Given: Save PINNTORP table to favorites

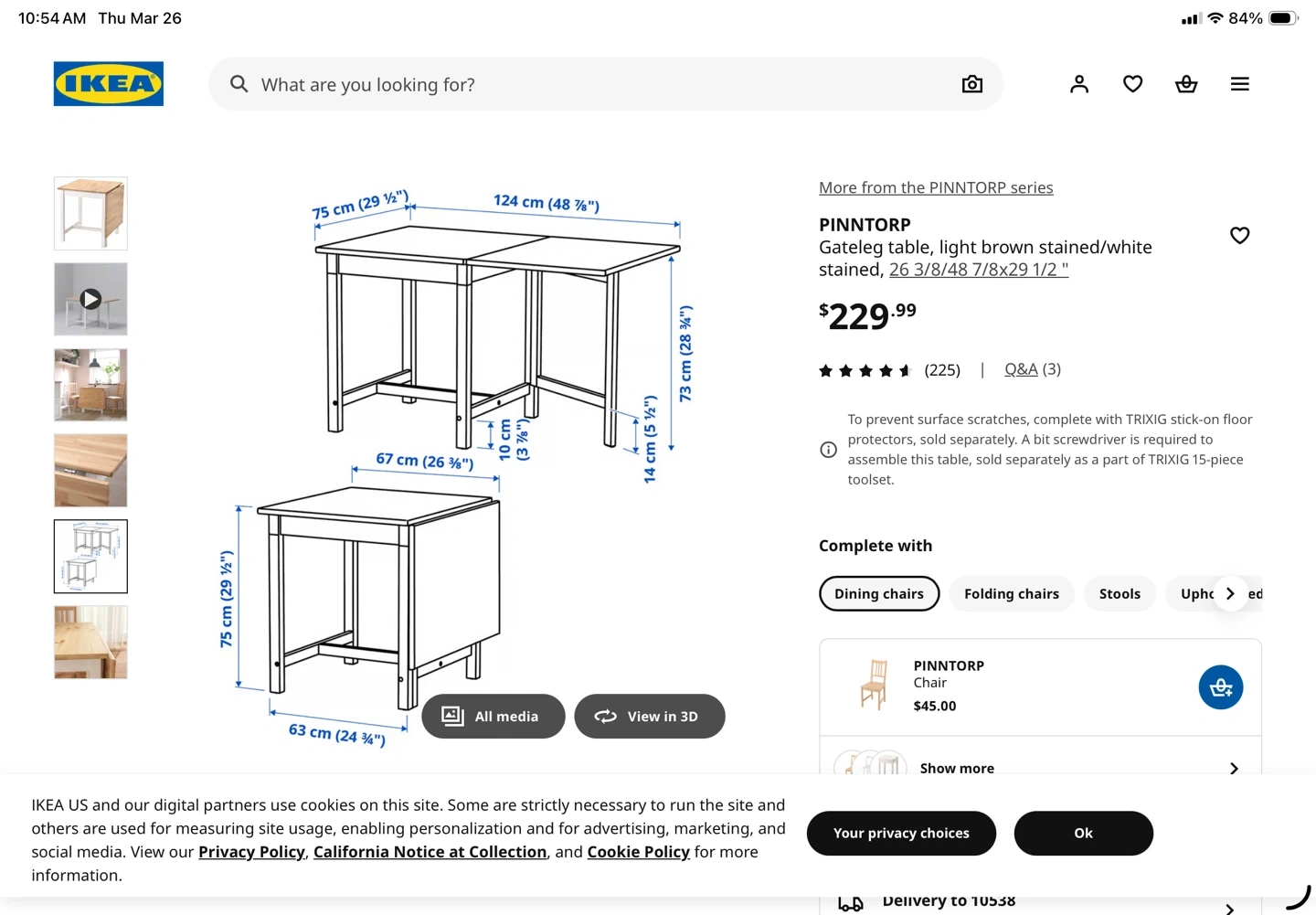Looking at the screenshot, I should click(x=1239, y=236).
